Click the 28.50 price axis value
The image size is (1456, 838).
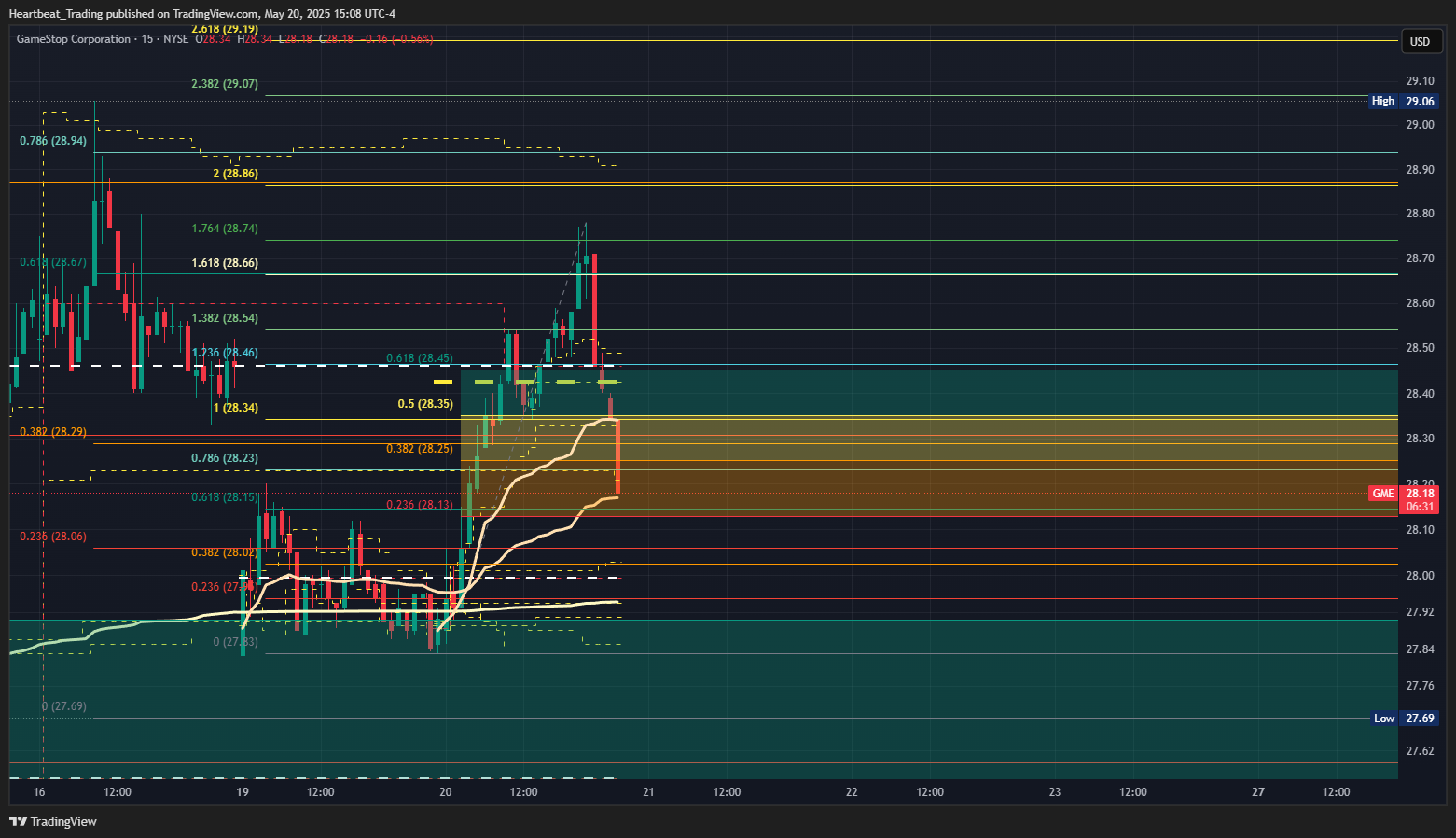tap(1420, 348)
